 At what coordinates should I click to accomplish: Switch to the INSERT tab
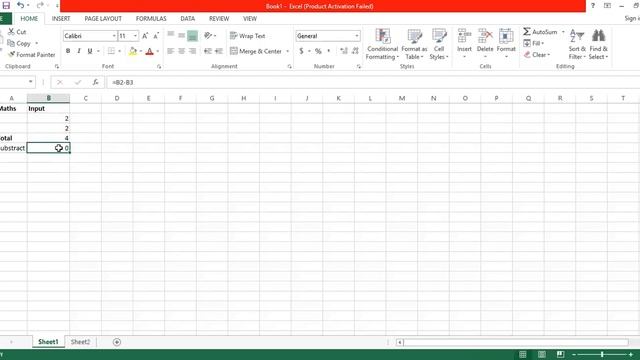coord(61,19)
